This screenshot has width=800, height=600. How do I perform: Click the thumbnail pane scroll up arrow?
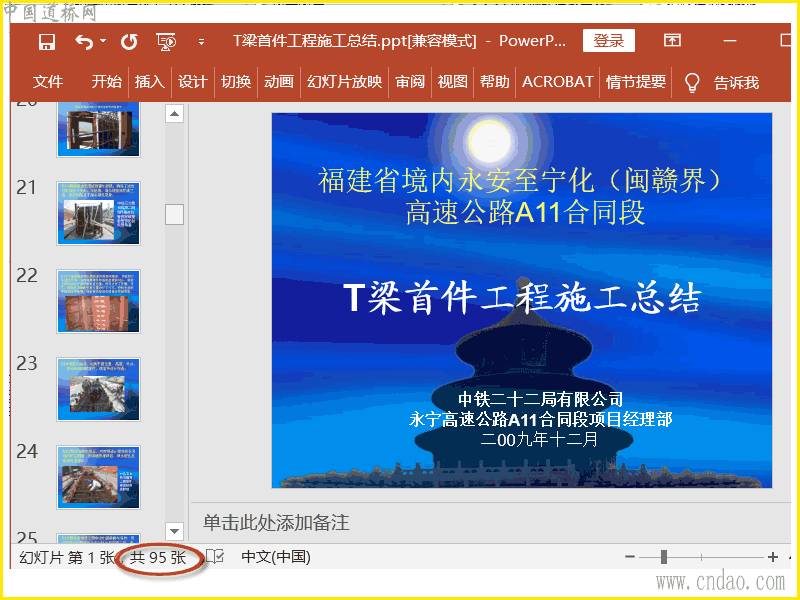(x=174, y=113)
